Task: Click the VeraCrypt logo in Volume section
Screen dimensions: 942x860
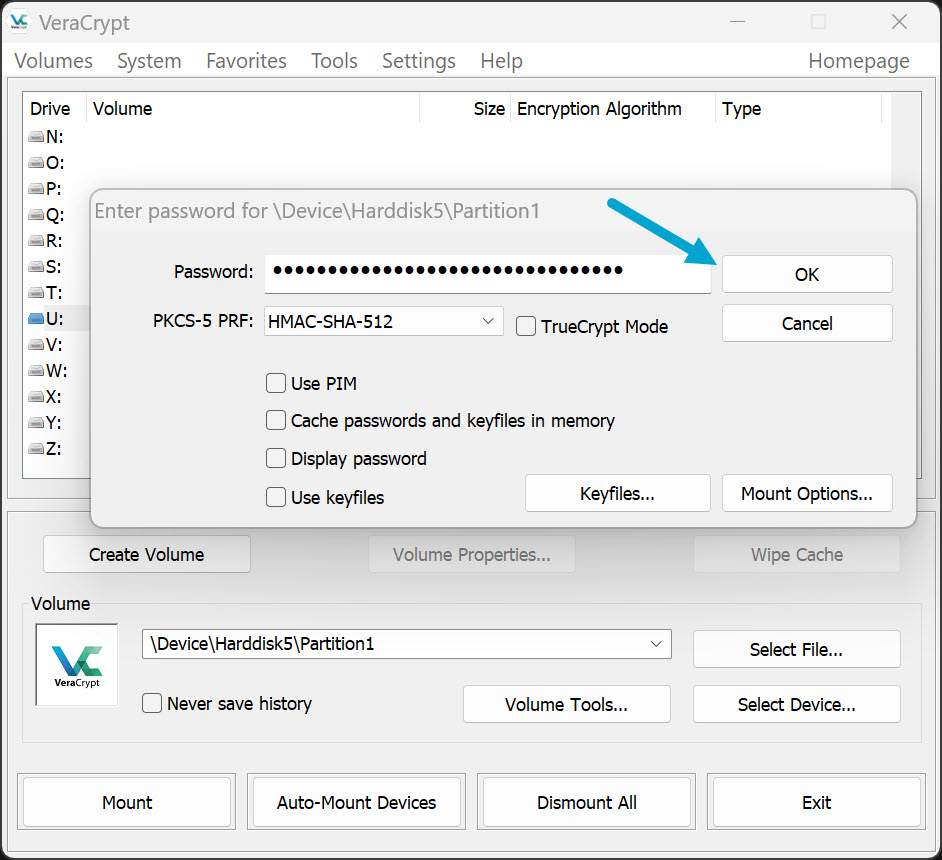Action: click(77, 665)
